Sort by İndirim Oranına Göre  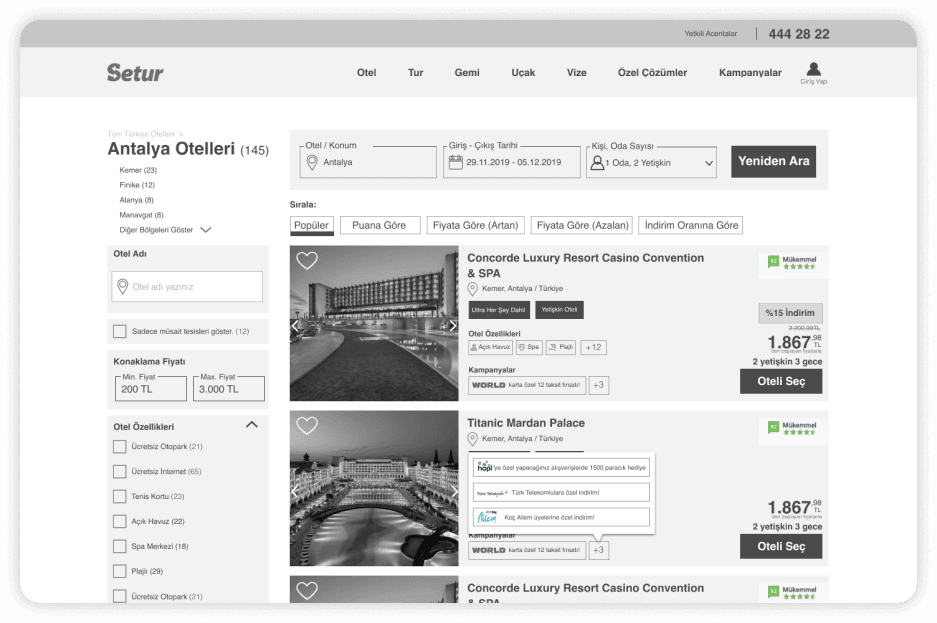pyautogui.click(x=691, y=225)
